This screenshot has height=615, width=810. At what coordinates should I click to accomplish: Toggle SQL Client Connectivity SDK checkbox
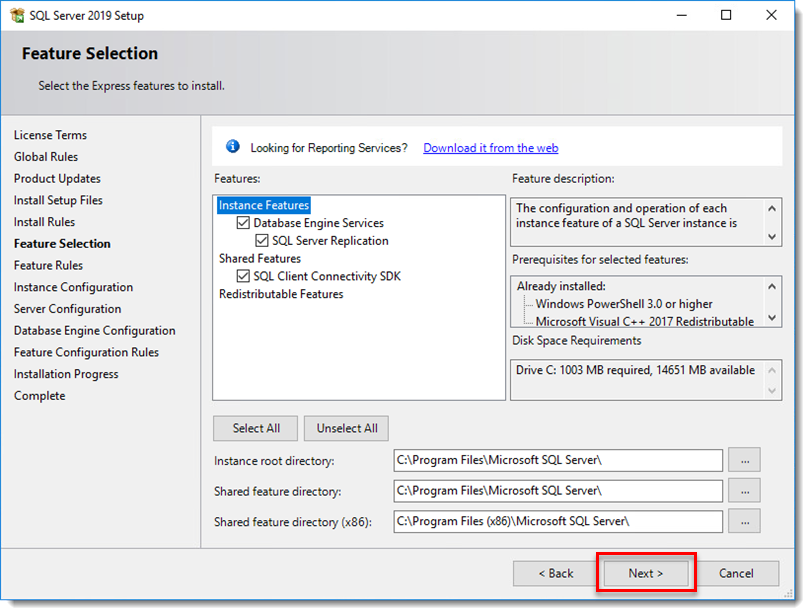242,276
